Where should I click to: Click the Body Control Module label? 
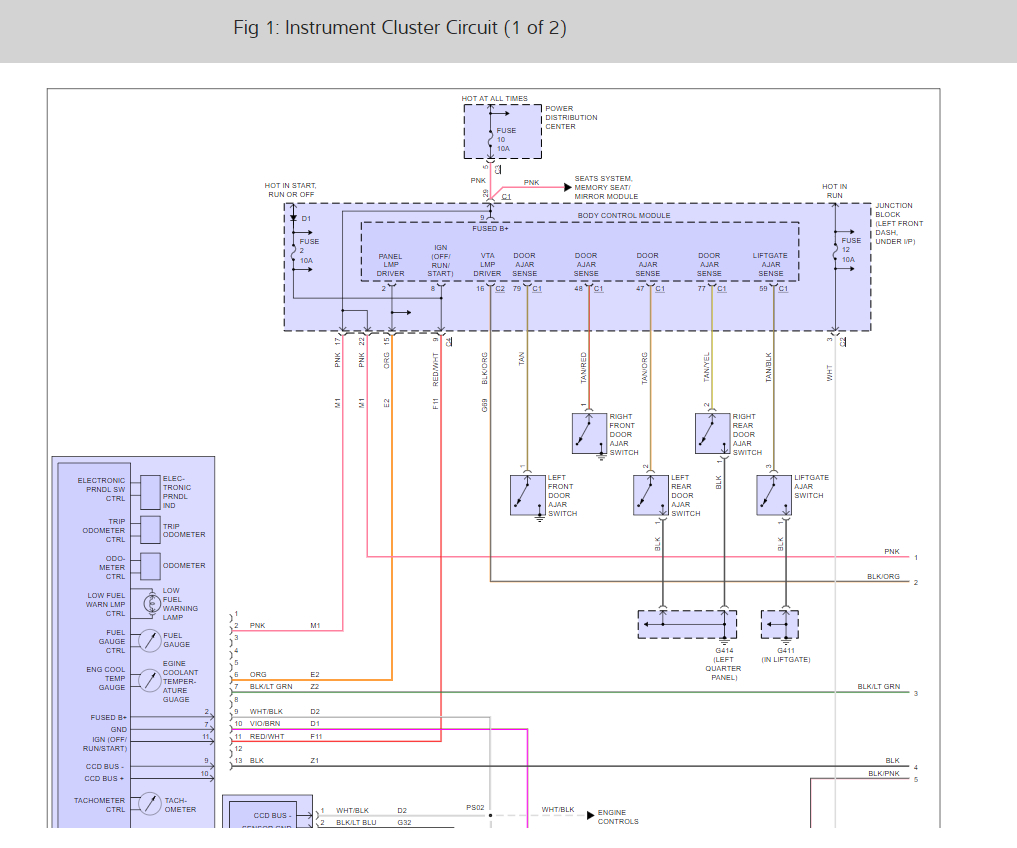624,215
